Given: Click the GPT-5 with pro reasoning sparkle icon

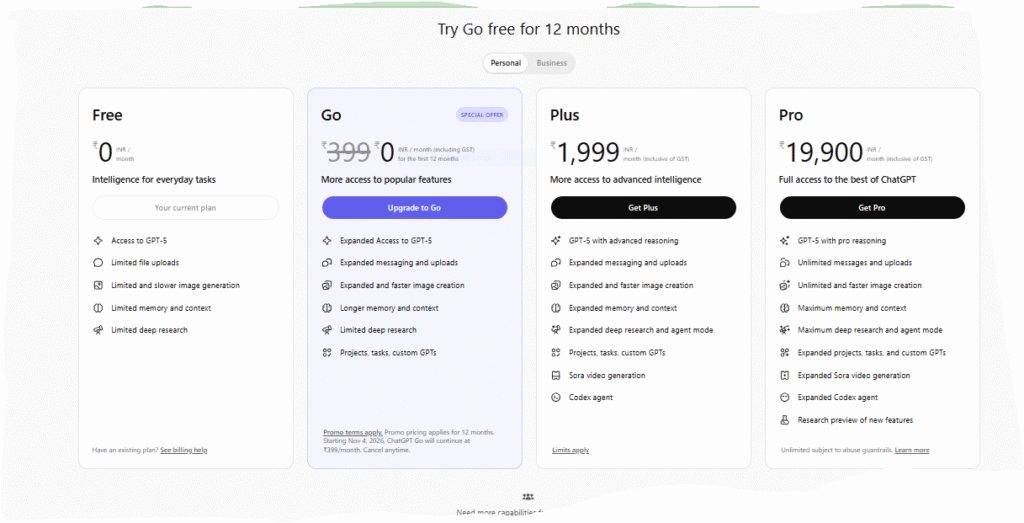Looking at the screenshot, I should click(785, 241).
